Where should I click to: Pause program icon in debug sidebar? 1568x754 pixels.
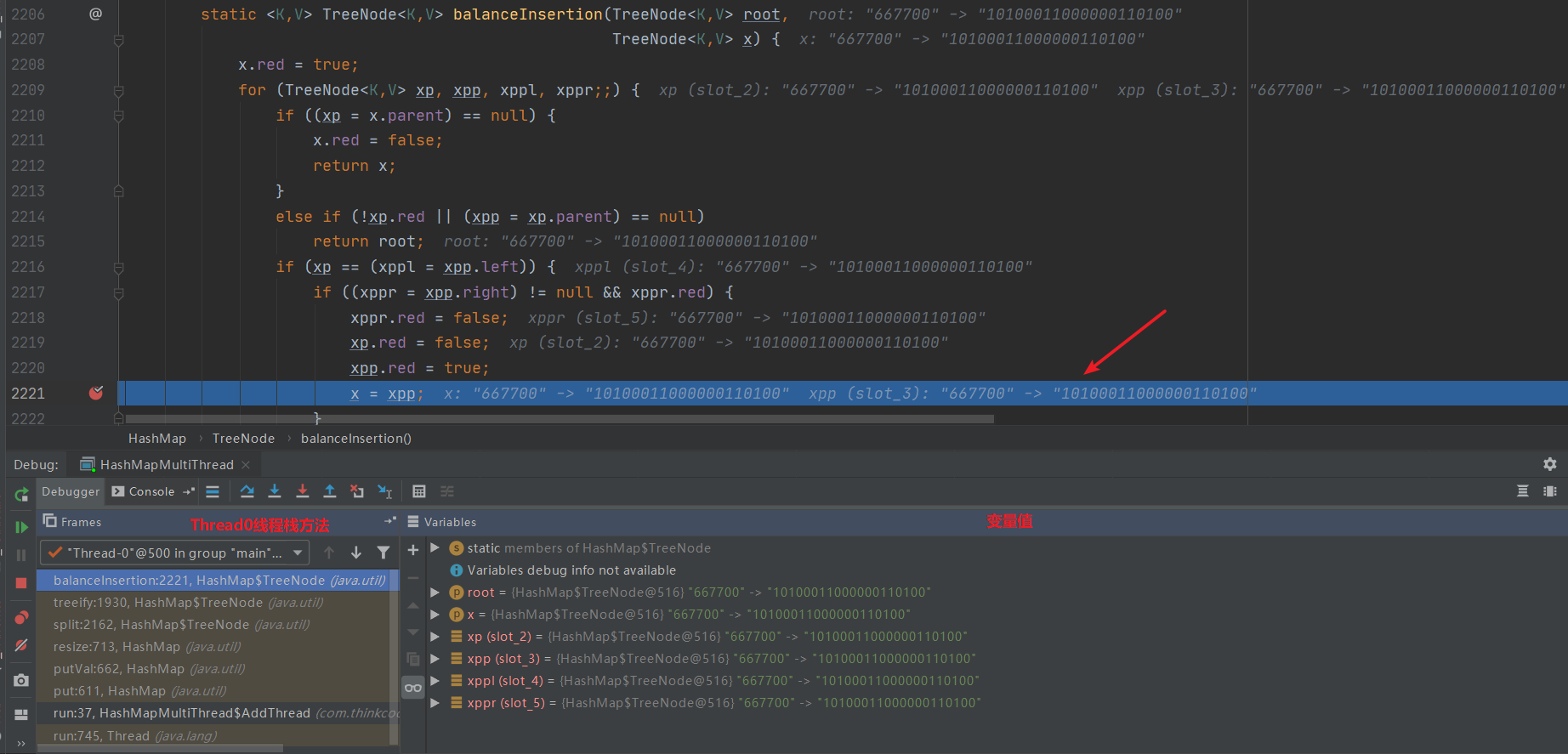[21, 555]
